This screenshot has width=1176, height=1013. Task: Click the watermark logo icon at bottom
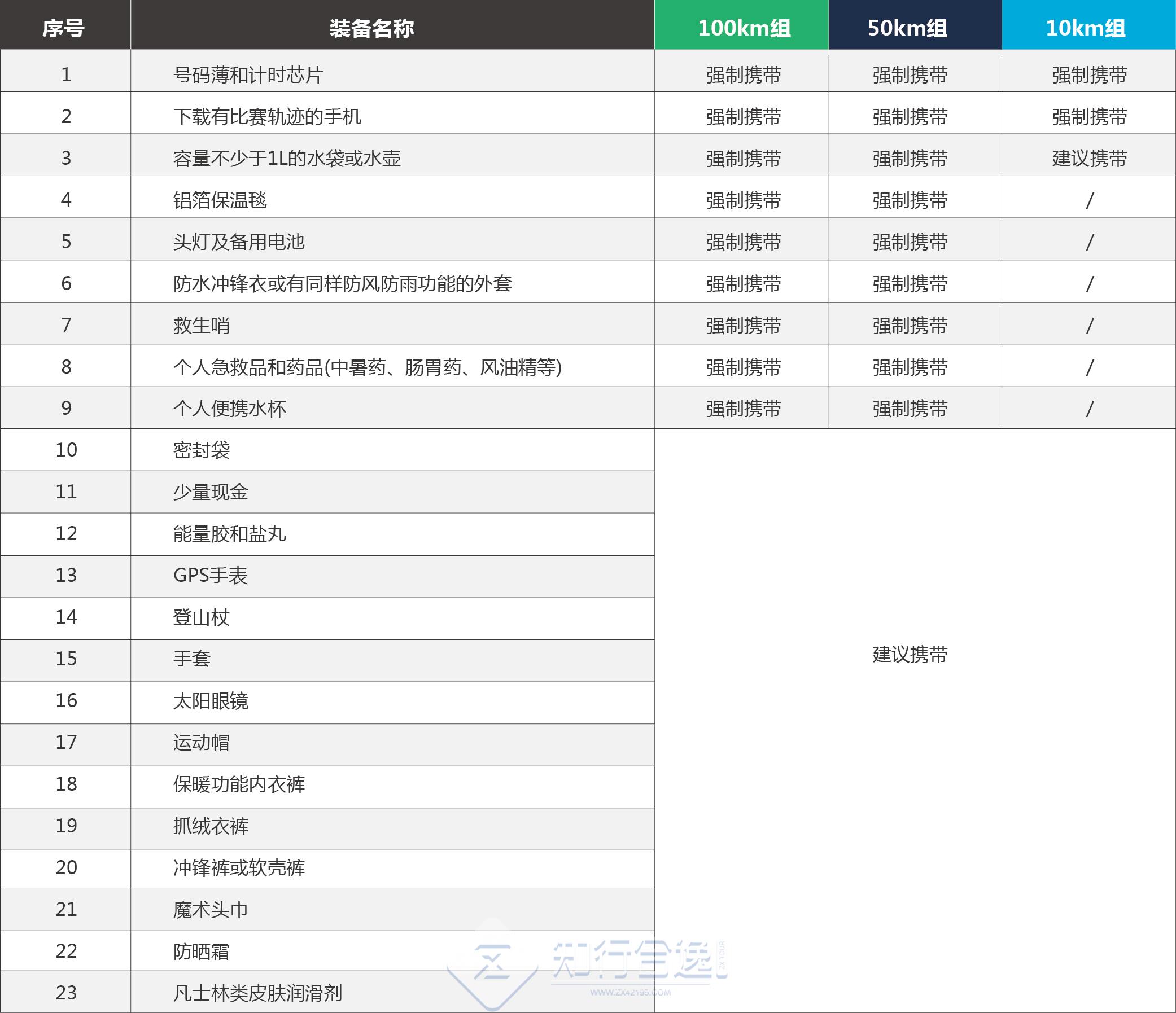(x=492, y=964)
